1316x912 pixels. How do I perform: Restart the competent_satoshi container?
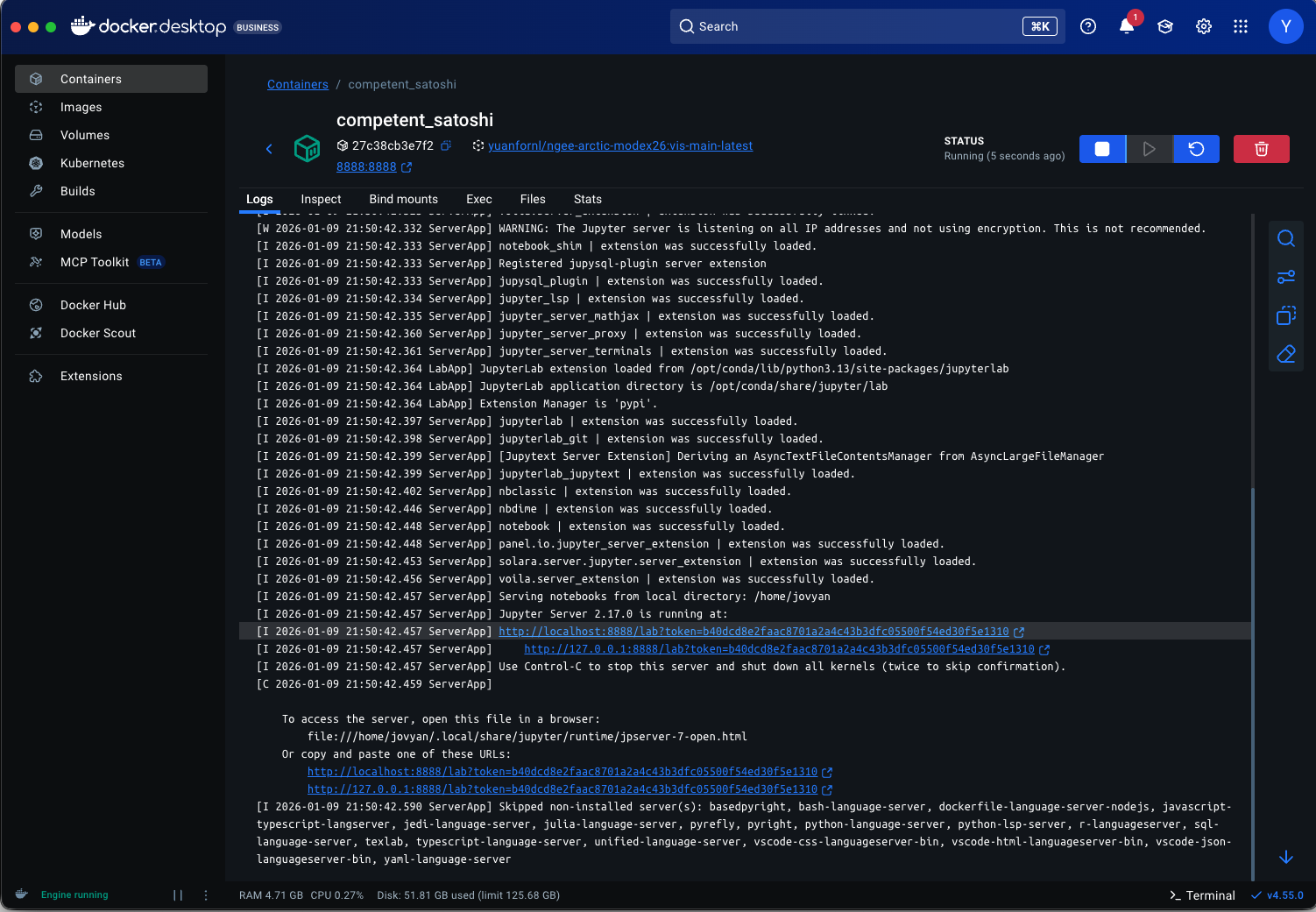pyautogui.click(x=1196, y=148)
